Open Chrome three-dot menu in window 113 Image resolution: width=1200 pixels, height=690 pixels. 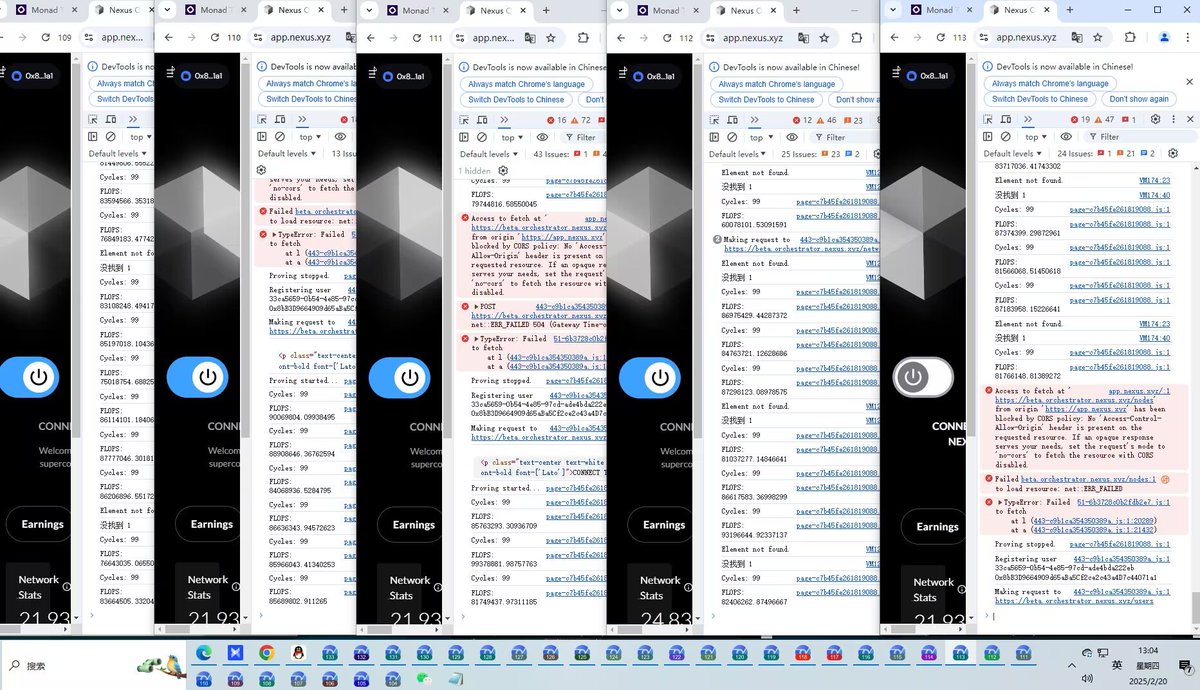click(x=1187, y=37)
